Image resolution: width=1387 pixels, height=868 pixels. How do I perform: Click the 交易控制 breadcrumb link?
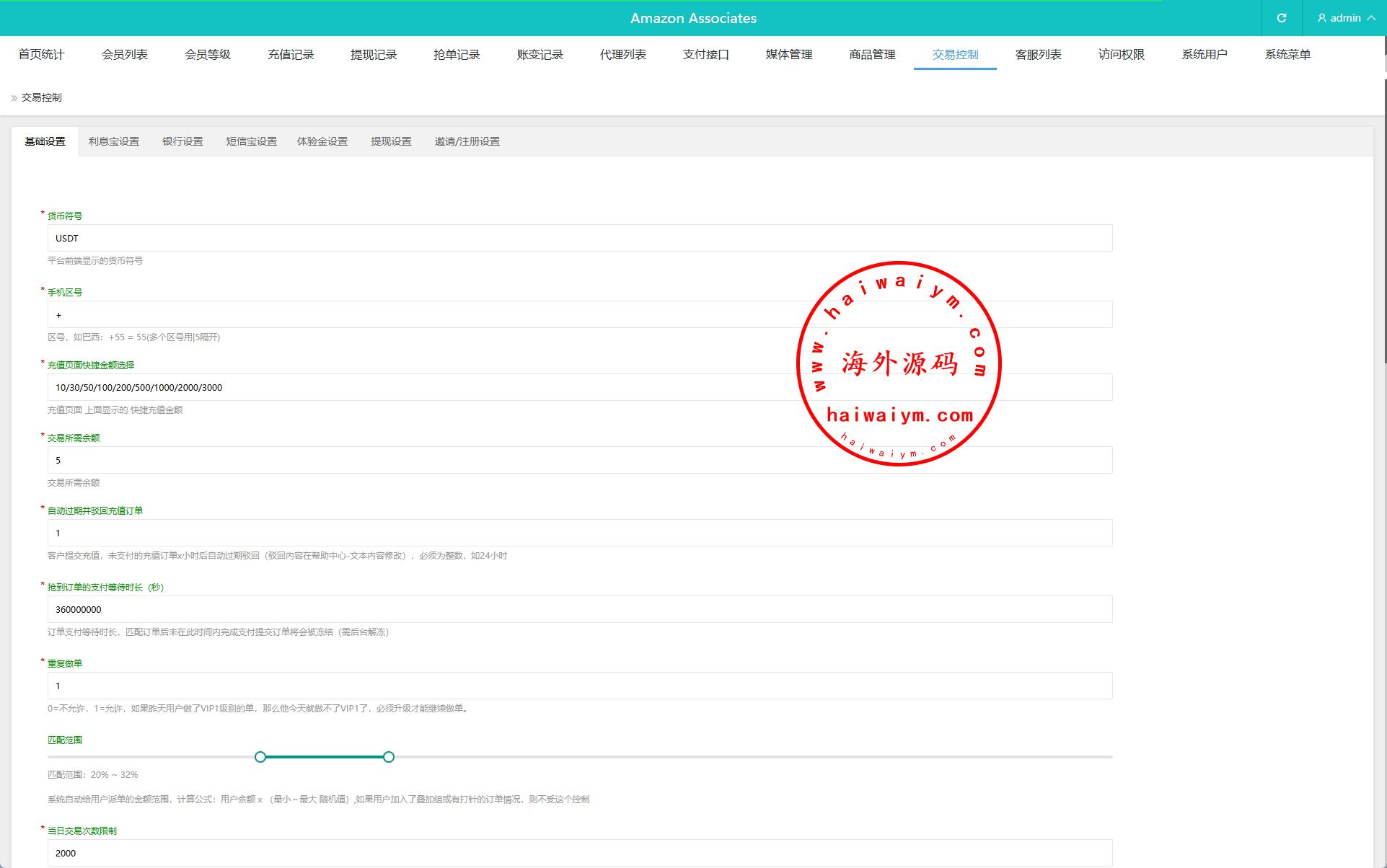42,98
